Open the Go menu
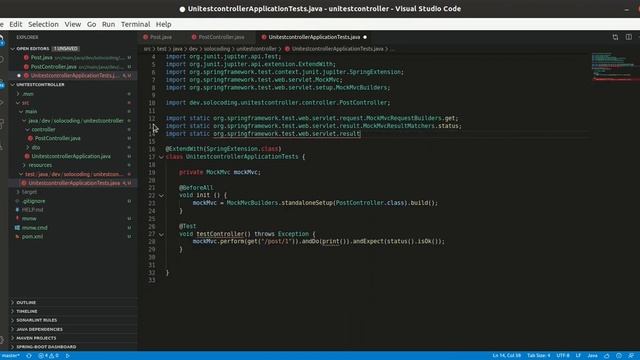Image resolution: width=640 pixels, height=360 pixels. coord(91,24)
